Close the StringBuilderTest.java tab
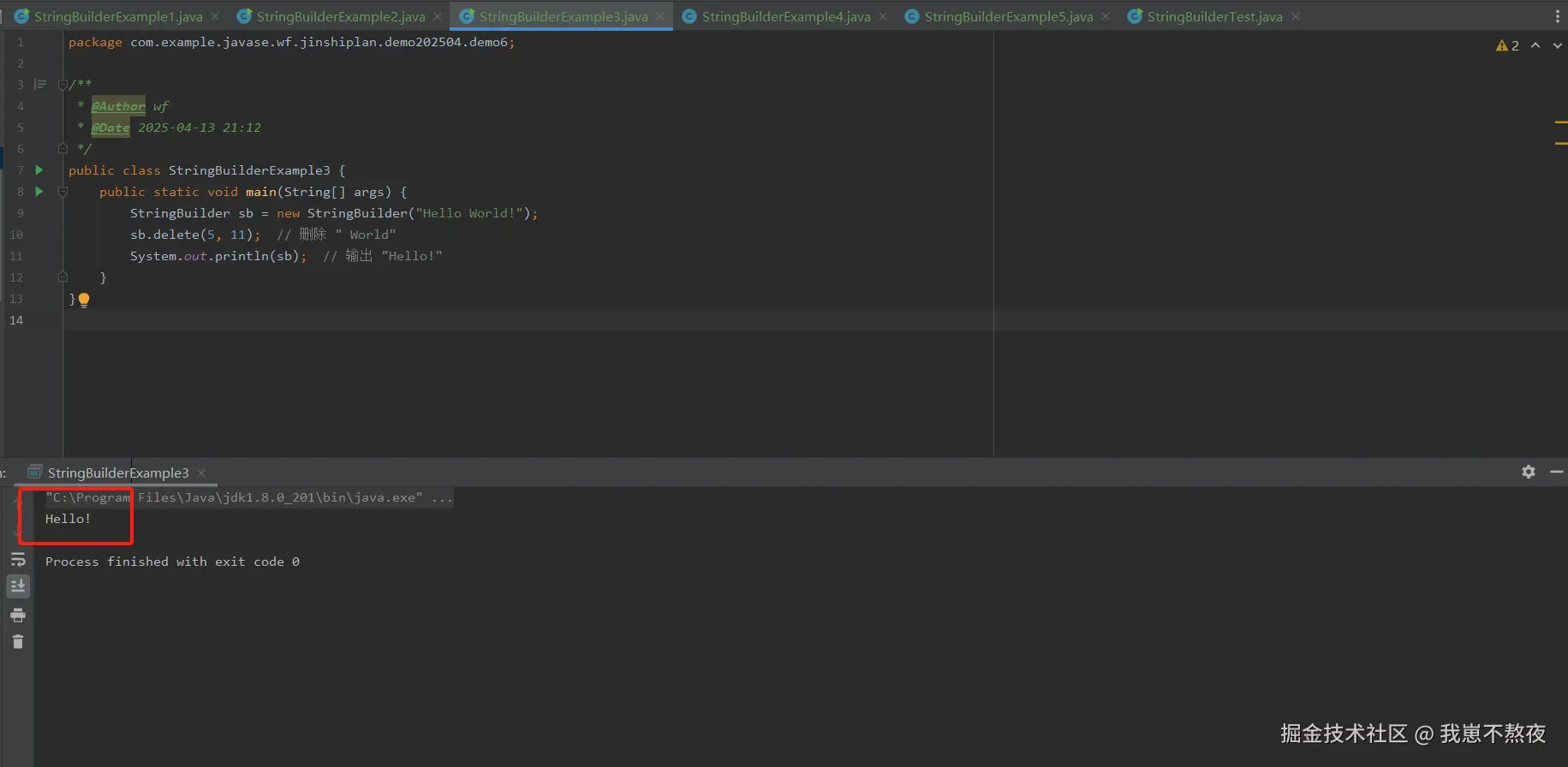1568x767 pixels. [1296, 16]
